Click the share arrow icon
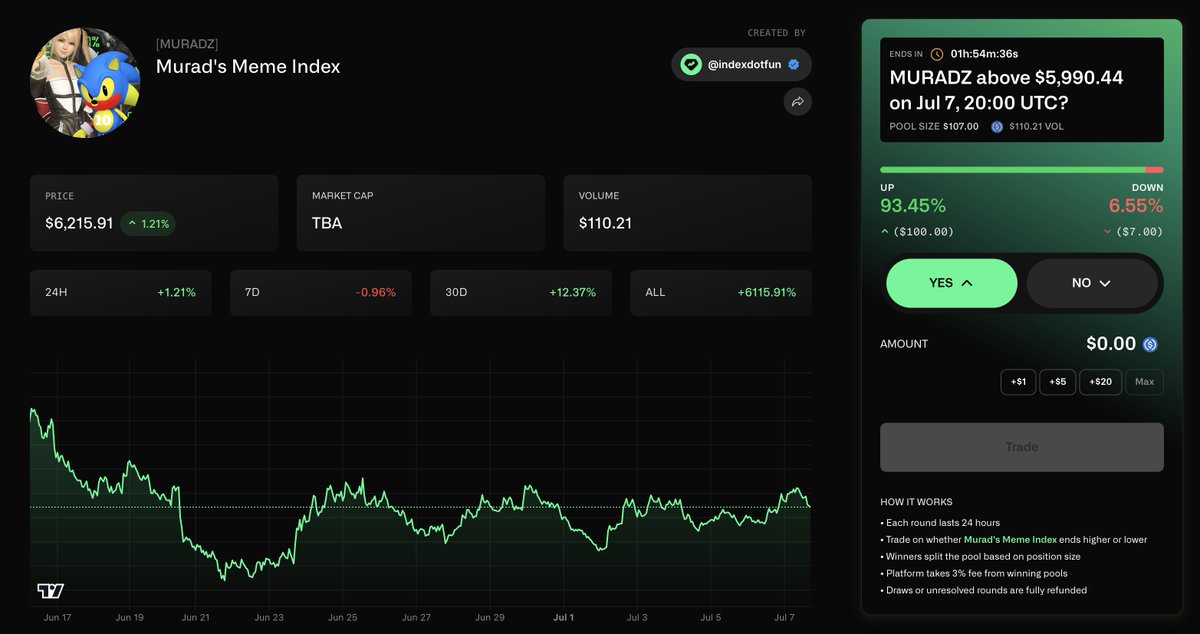This screenshot has height=634, width=1200. (x=798, y=101)
